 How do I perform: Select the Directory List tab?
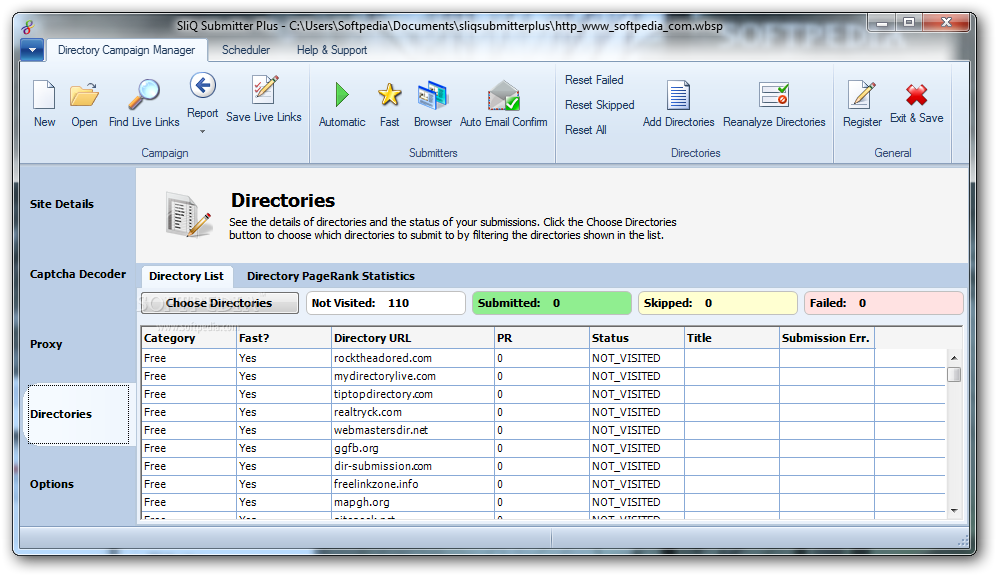pos(186,276)
